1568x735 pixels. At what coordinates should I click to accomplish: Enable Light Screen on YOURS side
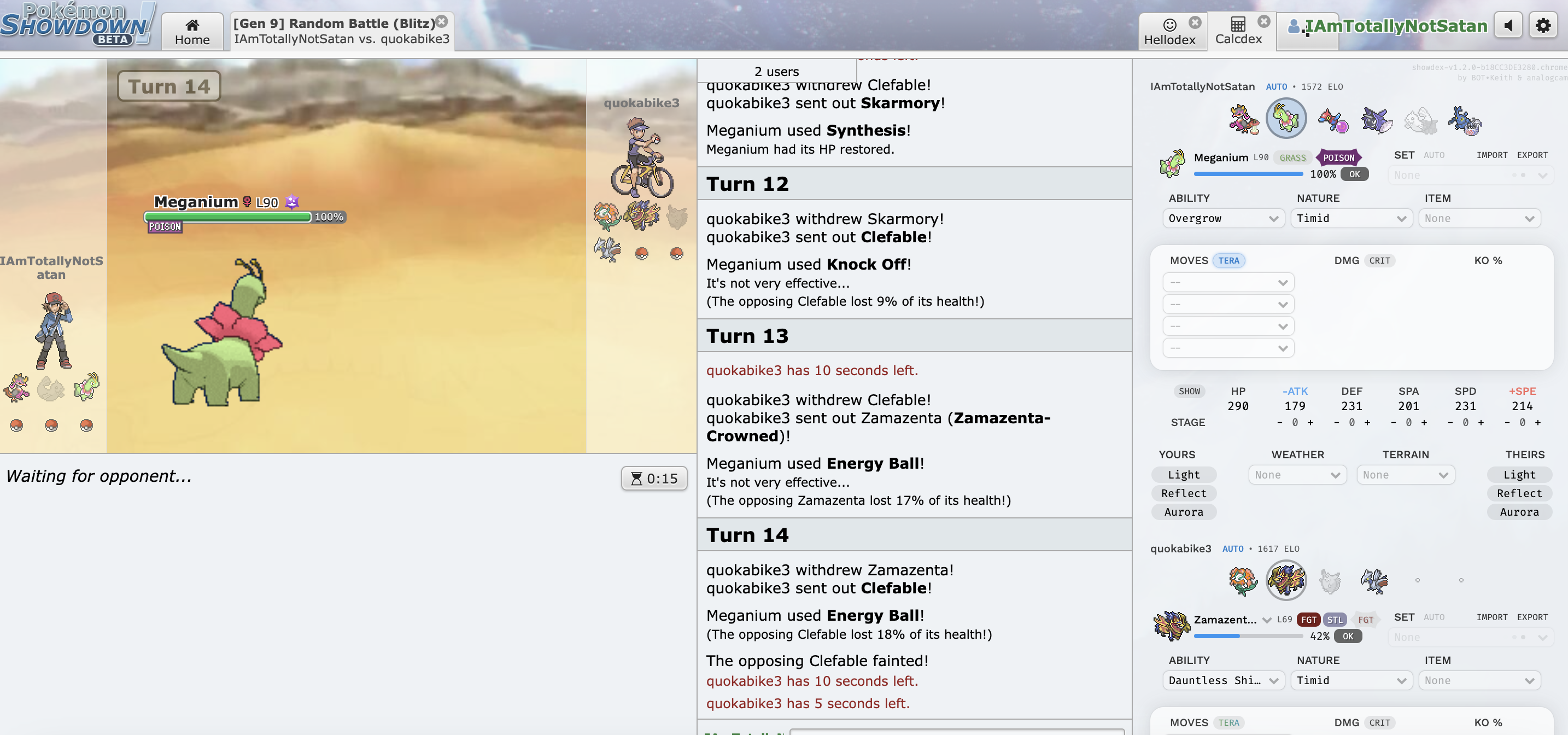(x=1183, y=474)
